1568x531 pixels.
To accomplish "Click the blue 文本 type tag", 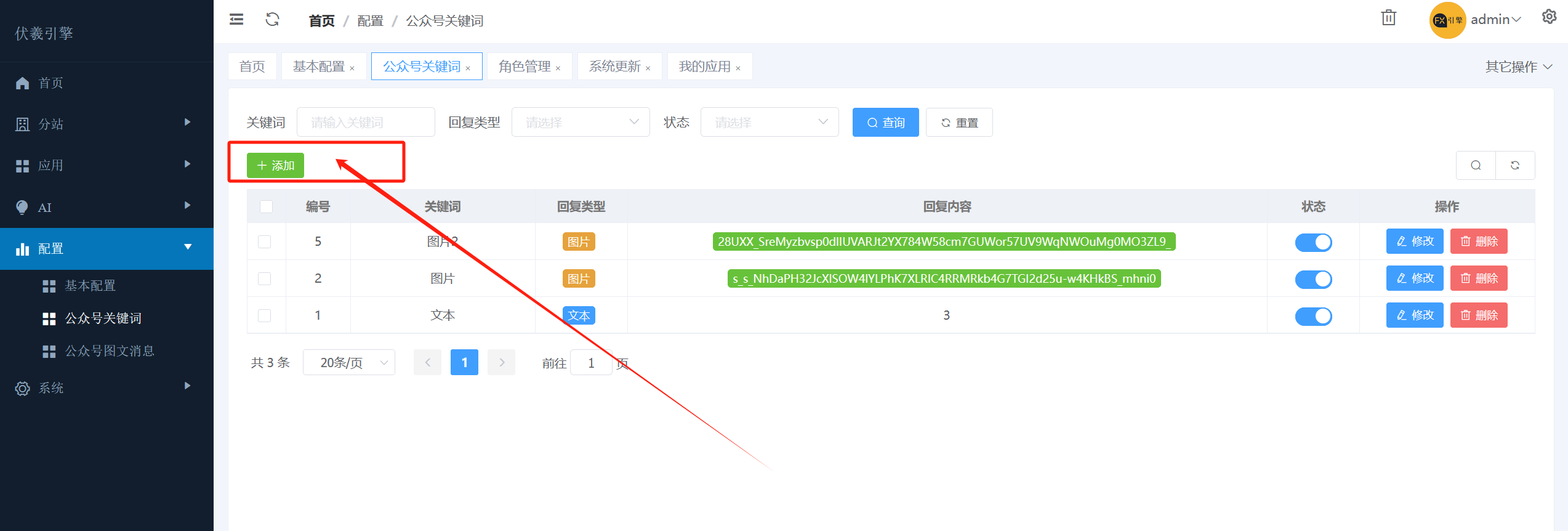I will (x=579, y=315).
